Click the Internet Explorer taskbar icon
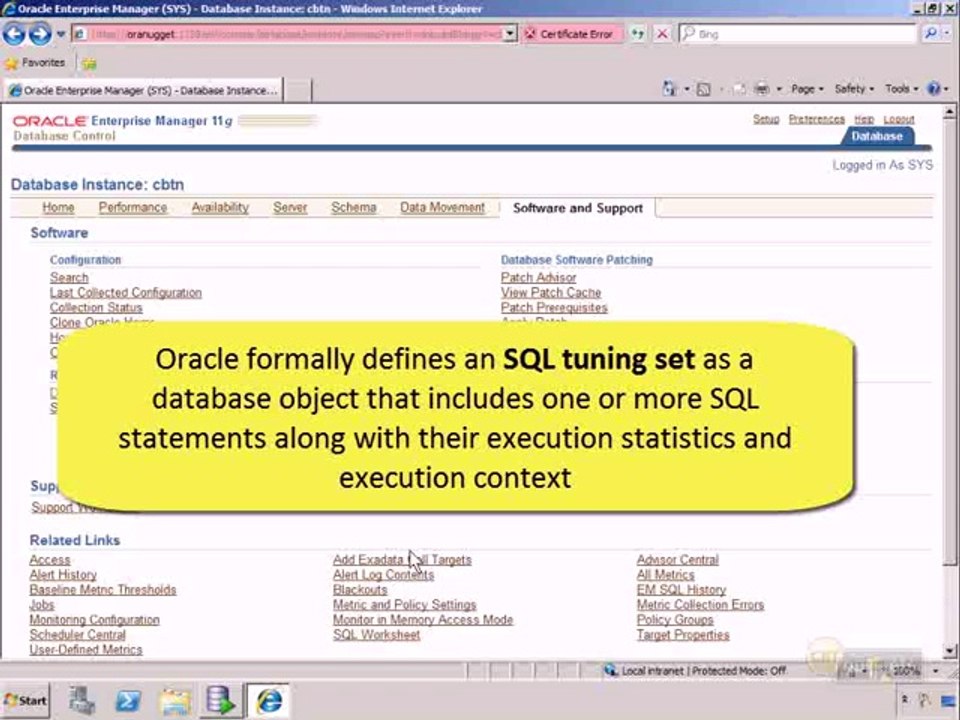 coord(269,700)
